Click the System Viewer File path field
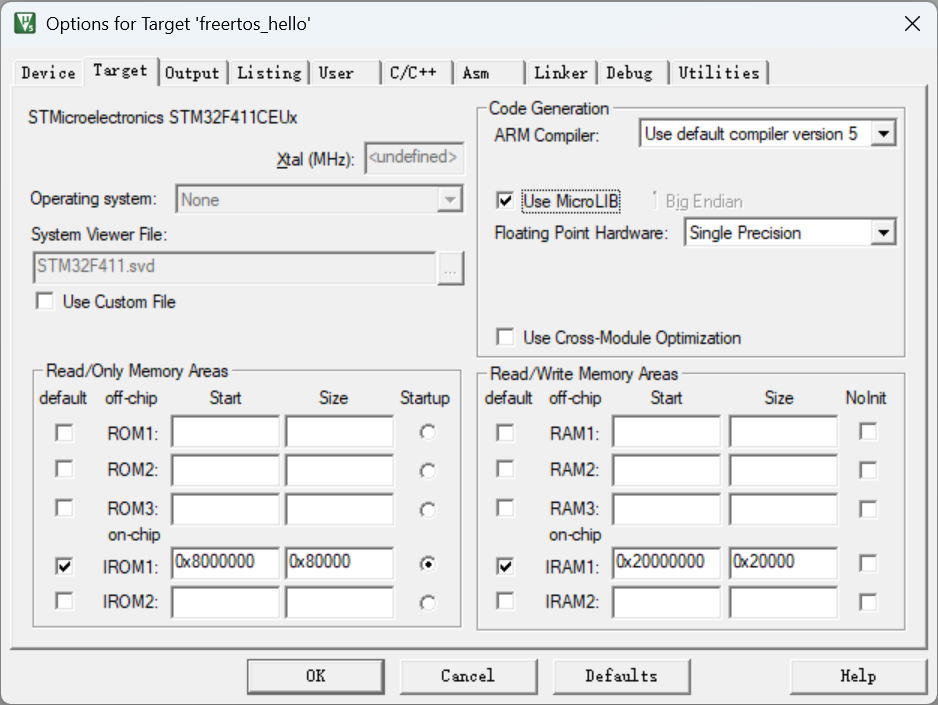938x705 pixels. (x=234, y=267)
